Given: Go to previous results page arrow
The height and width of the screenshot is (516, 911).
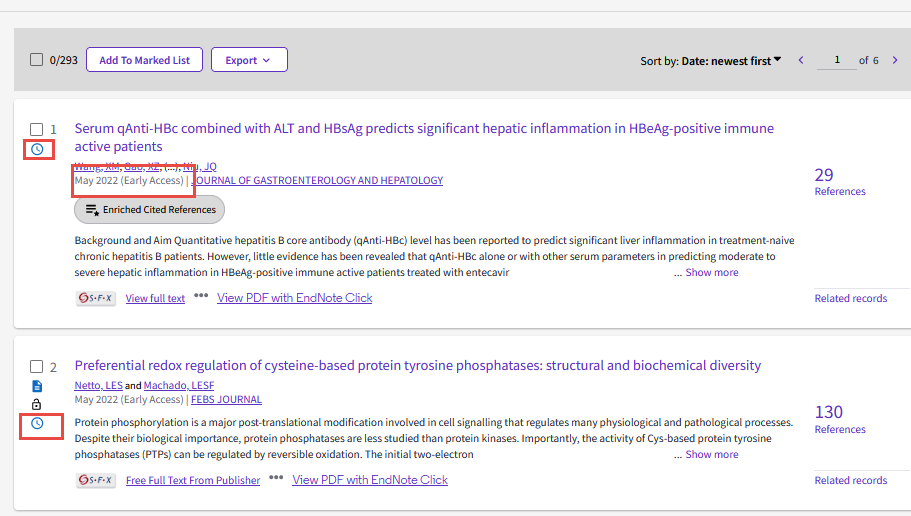Looking at the screenshot, I should click(x=800, y=61).
